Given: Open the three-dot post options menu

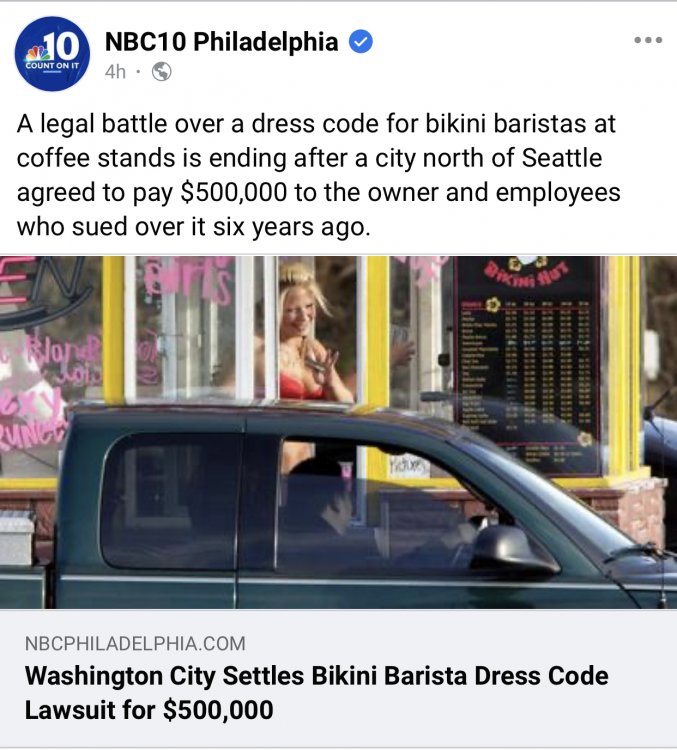Looking at the screenshot, I should click(648, 40).
